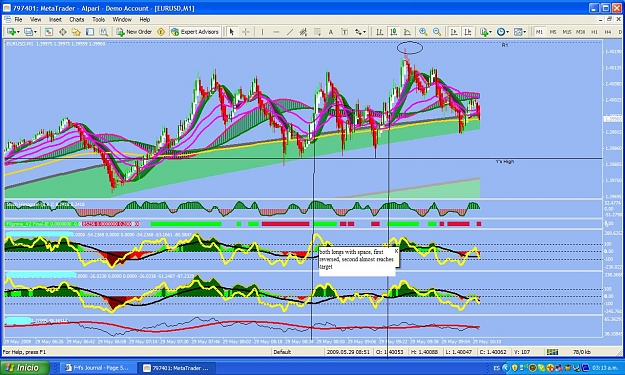The width and height of the screenshot is (625, 375).
Task: Click the connection status bars indicator
Action: tap(552, 352)
